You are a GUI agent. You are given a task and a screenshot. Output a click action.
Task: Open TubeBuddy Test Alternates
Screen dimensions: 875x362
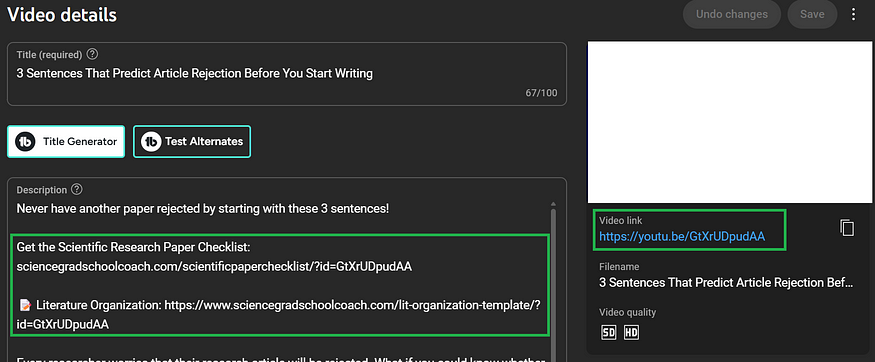tap(192, 142)
